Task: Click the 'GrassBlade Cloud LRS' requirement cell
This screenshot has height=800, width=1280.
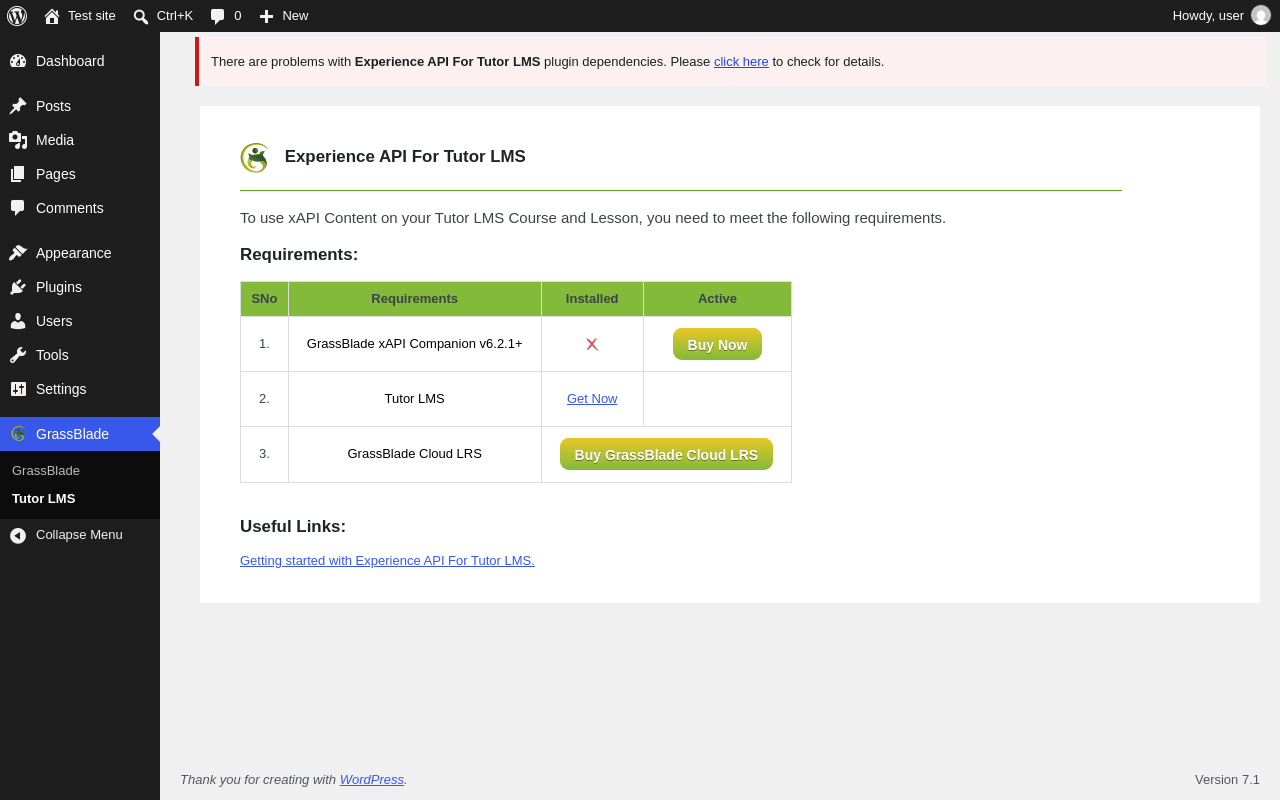Action: click(415, 454)
